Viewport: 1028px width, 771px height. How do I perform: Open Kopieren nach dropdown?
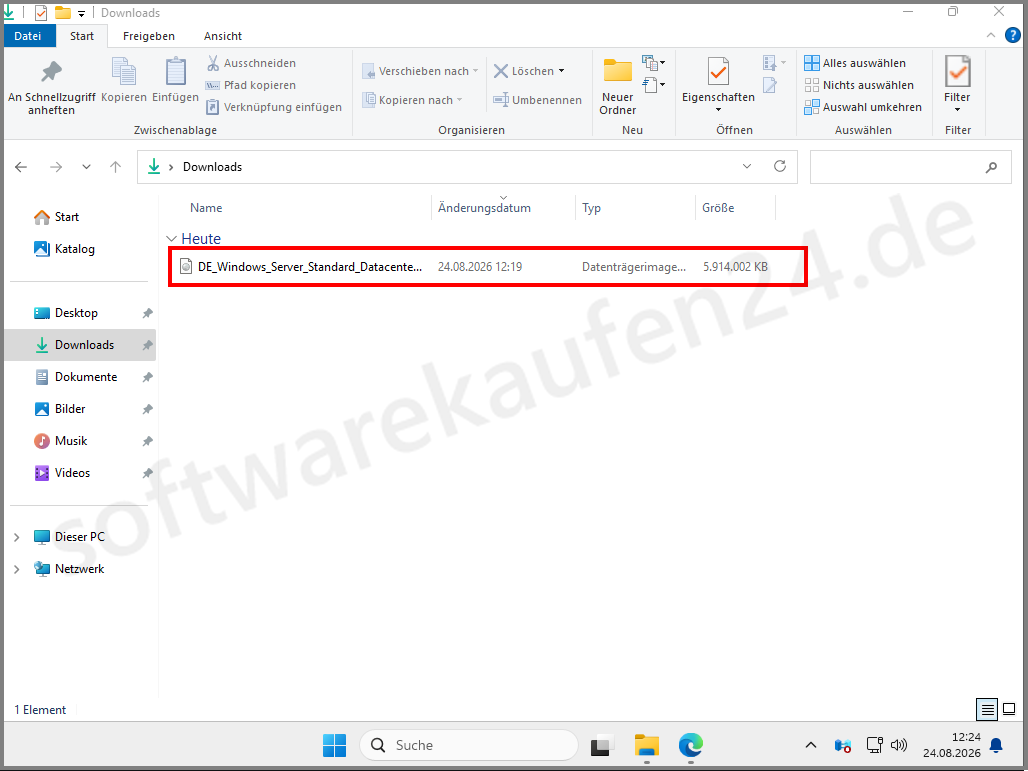point(412,100)
